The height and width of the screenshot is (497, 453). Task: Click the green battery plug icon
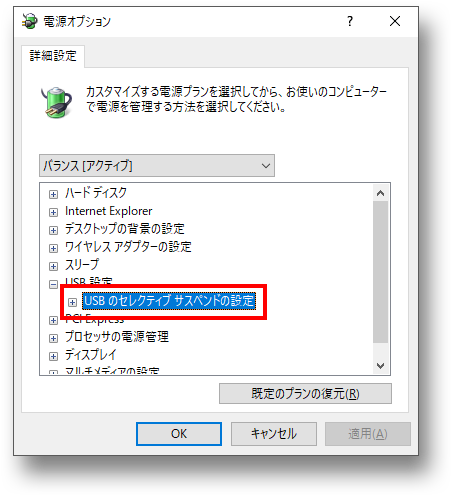click(x=56, y=102)
